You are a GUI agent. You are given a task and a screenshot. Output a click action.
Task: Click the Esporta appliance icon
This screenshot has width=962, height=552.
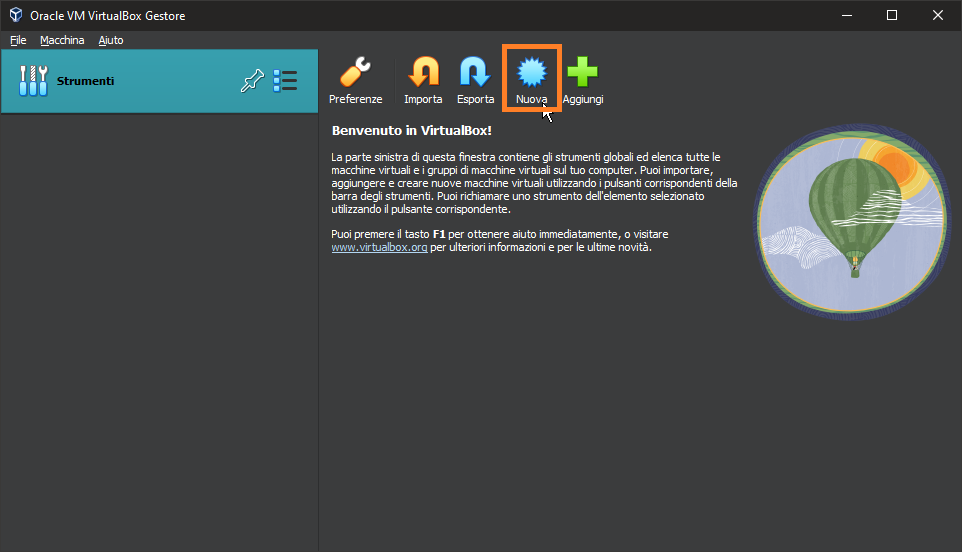tap(475, 72)
